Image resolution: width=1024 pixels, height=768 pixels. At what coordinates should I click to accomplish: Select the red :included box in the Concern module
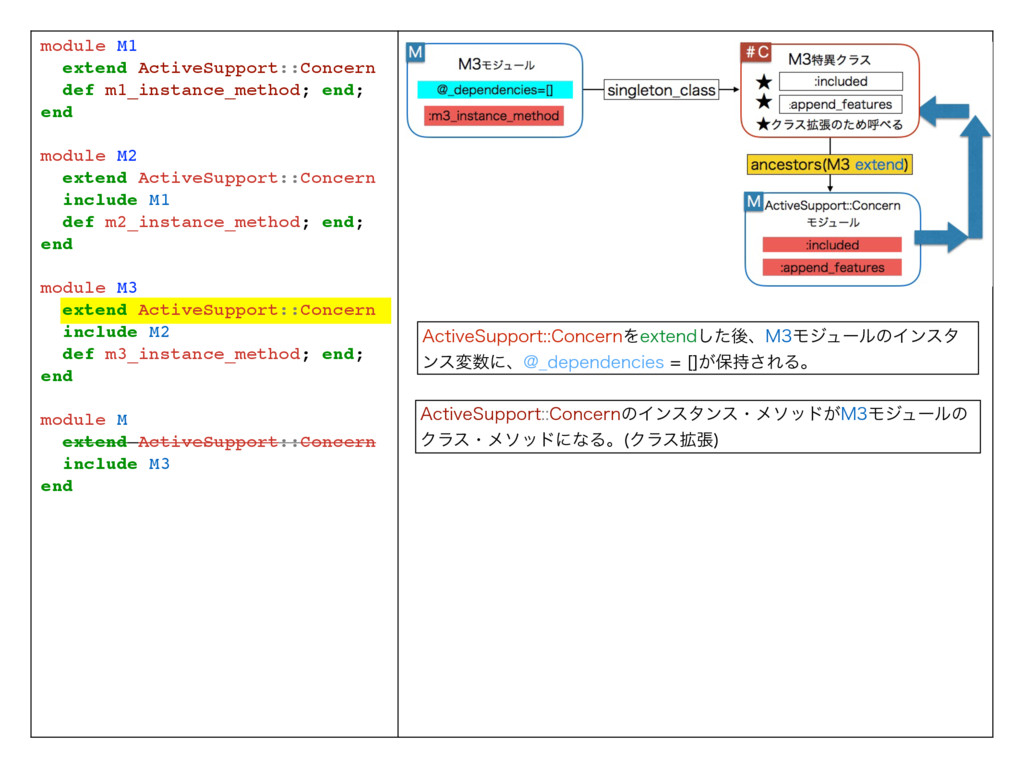click(x=832, y=245)
